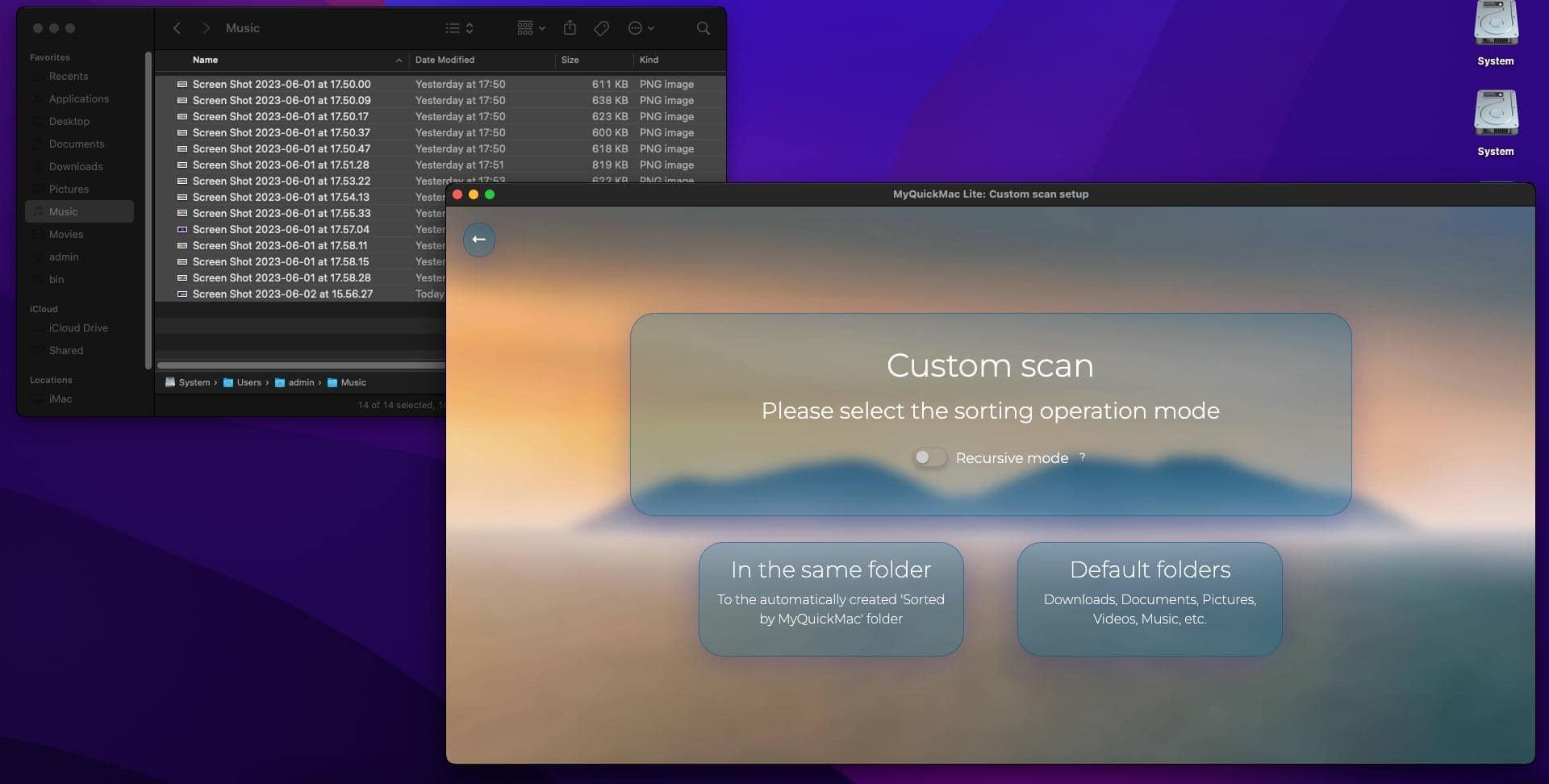Click Finder's back navigation chevron
The height and width of the screenshot is (784, 1549).
tap(177, 28)
